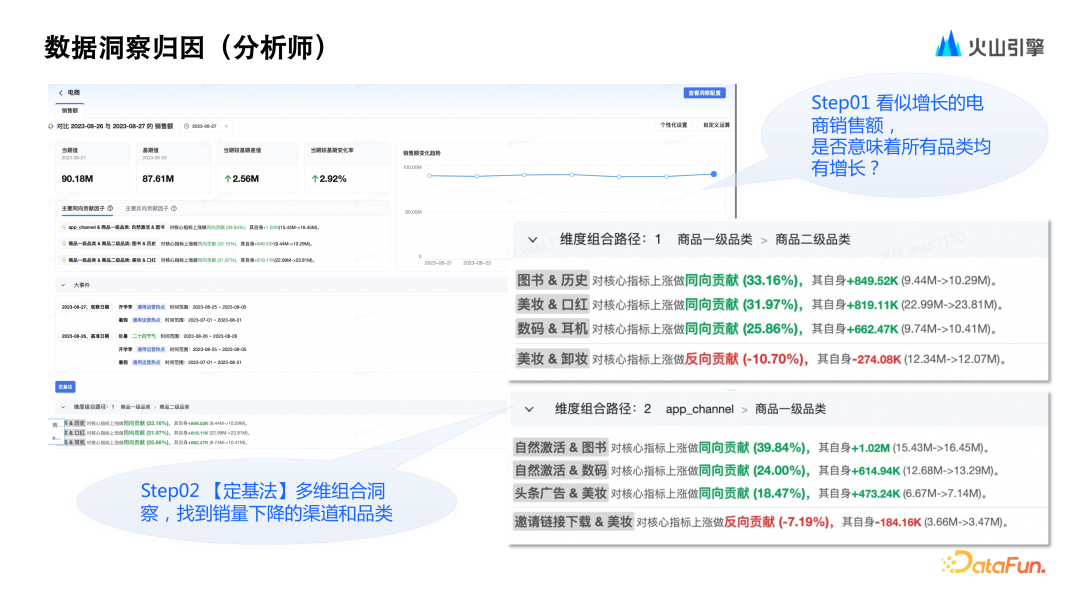
Task: Click the last data point on trend chart
Action: pos(714,174)
